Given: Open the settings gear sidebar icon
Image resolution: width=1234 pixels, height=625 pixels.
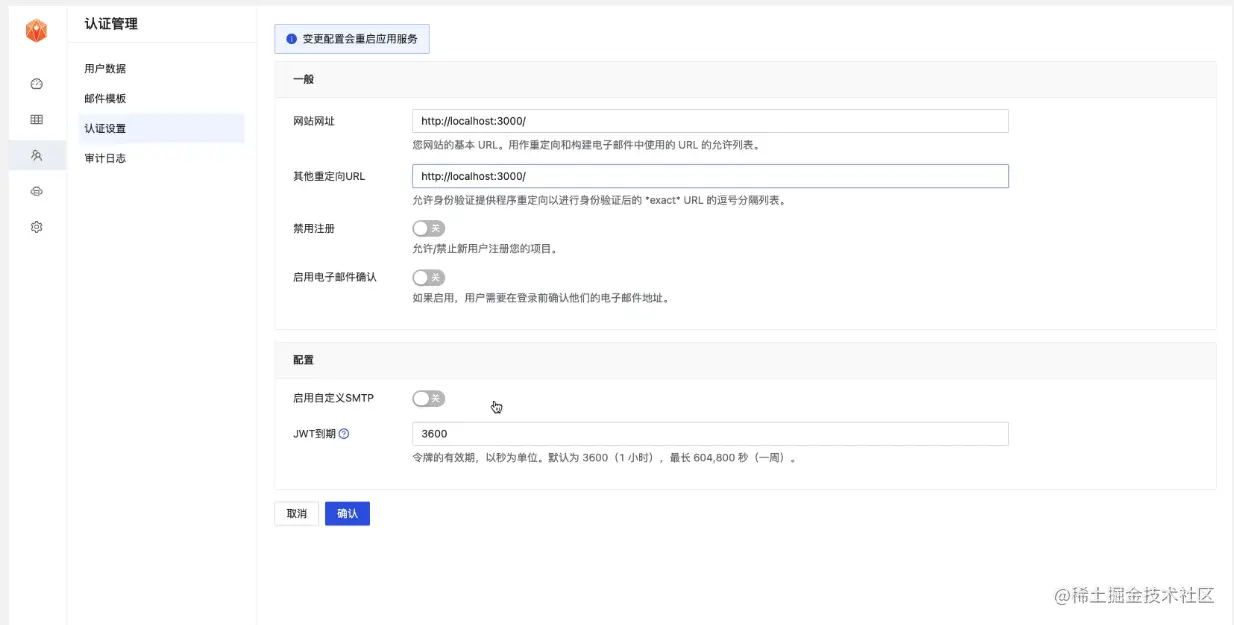Looking at the screenshot, I should tap(37, 227).
